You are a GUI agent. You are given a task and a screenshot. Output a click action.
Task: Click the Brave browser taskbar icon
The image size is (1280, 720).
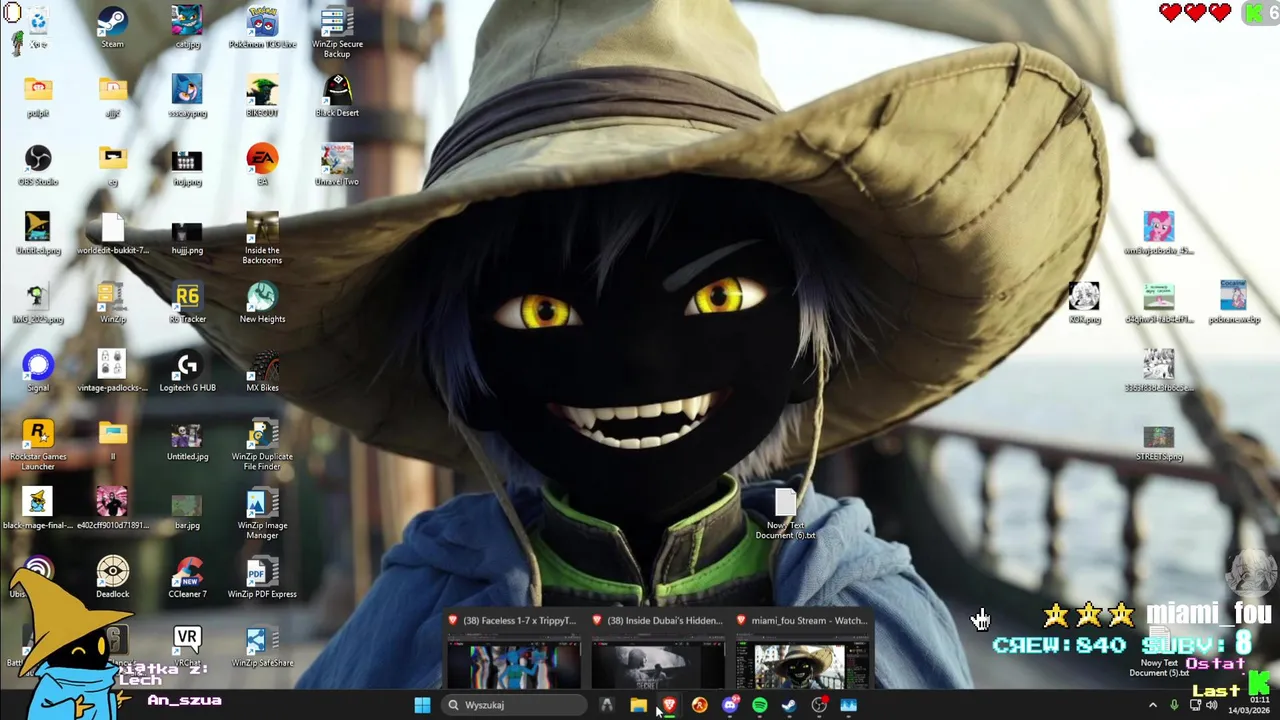pos(669,705)
